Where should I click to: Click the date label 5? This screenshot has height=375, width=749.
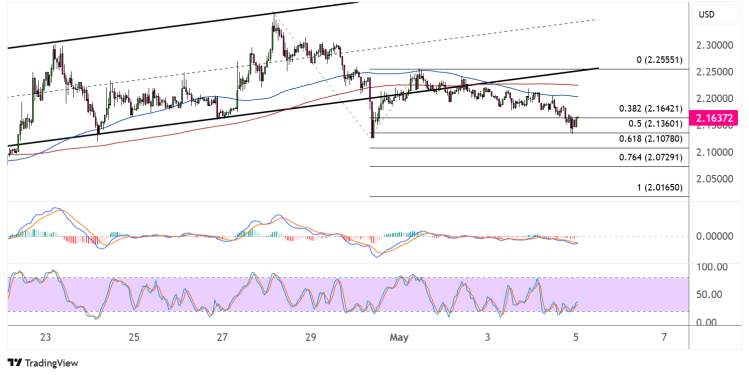576,338
